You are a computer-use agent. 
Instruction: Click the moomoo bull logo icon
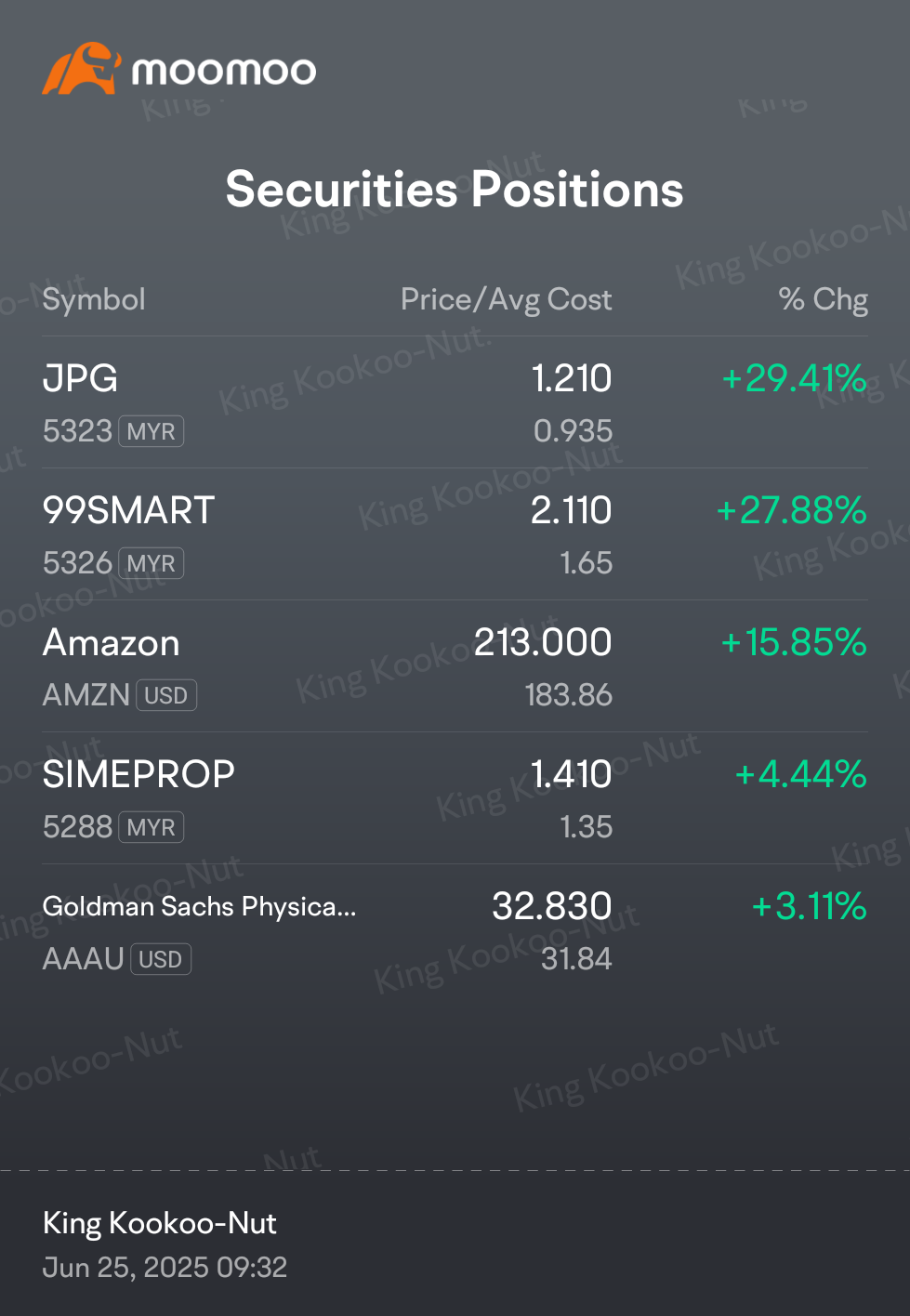(x=81, y=69)
